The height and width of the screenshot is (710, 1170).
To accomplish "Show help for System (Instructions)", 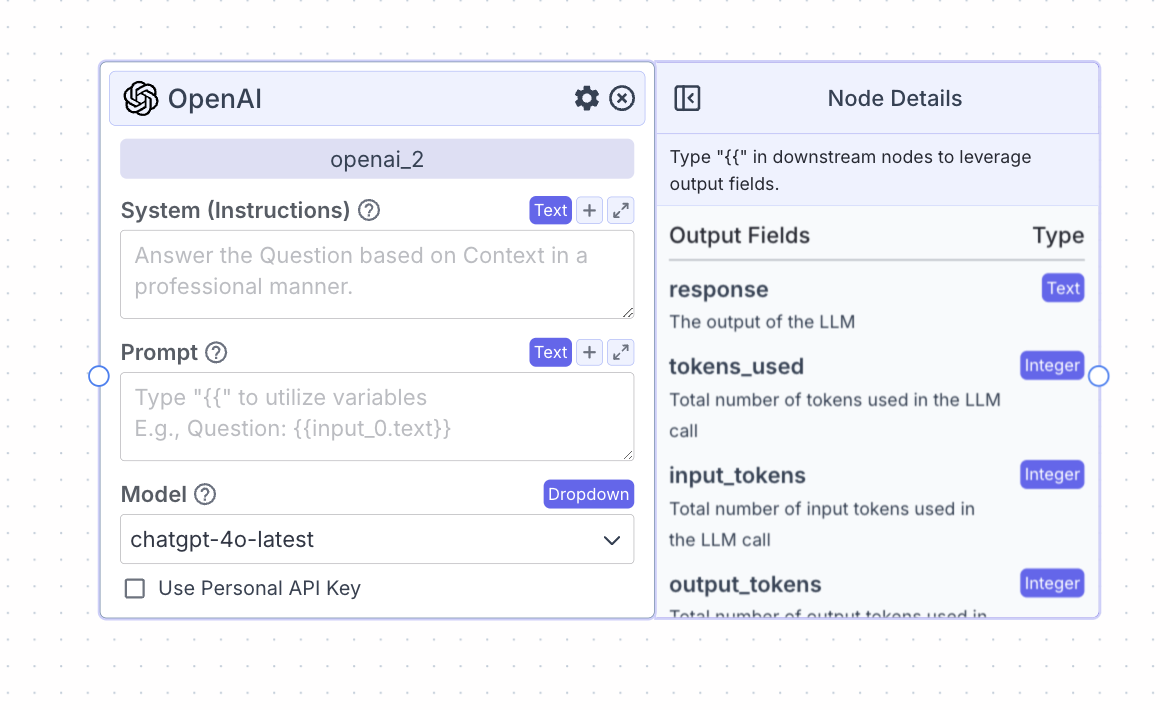I will tap(369, 210).
